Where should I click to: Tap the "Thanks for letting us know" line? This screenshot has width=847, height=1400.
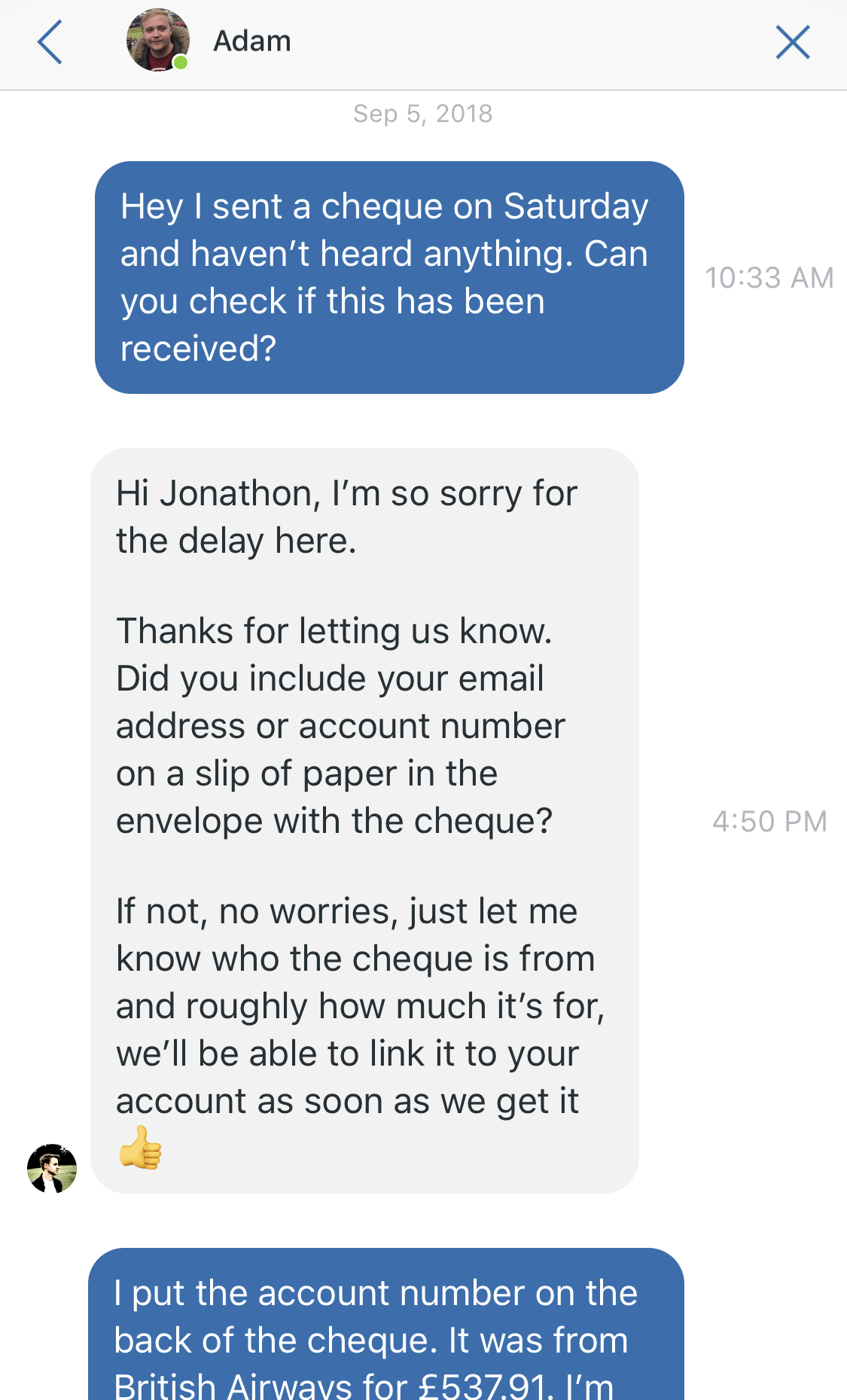(334, 631)
